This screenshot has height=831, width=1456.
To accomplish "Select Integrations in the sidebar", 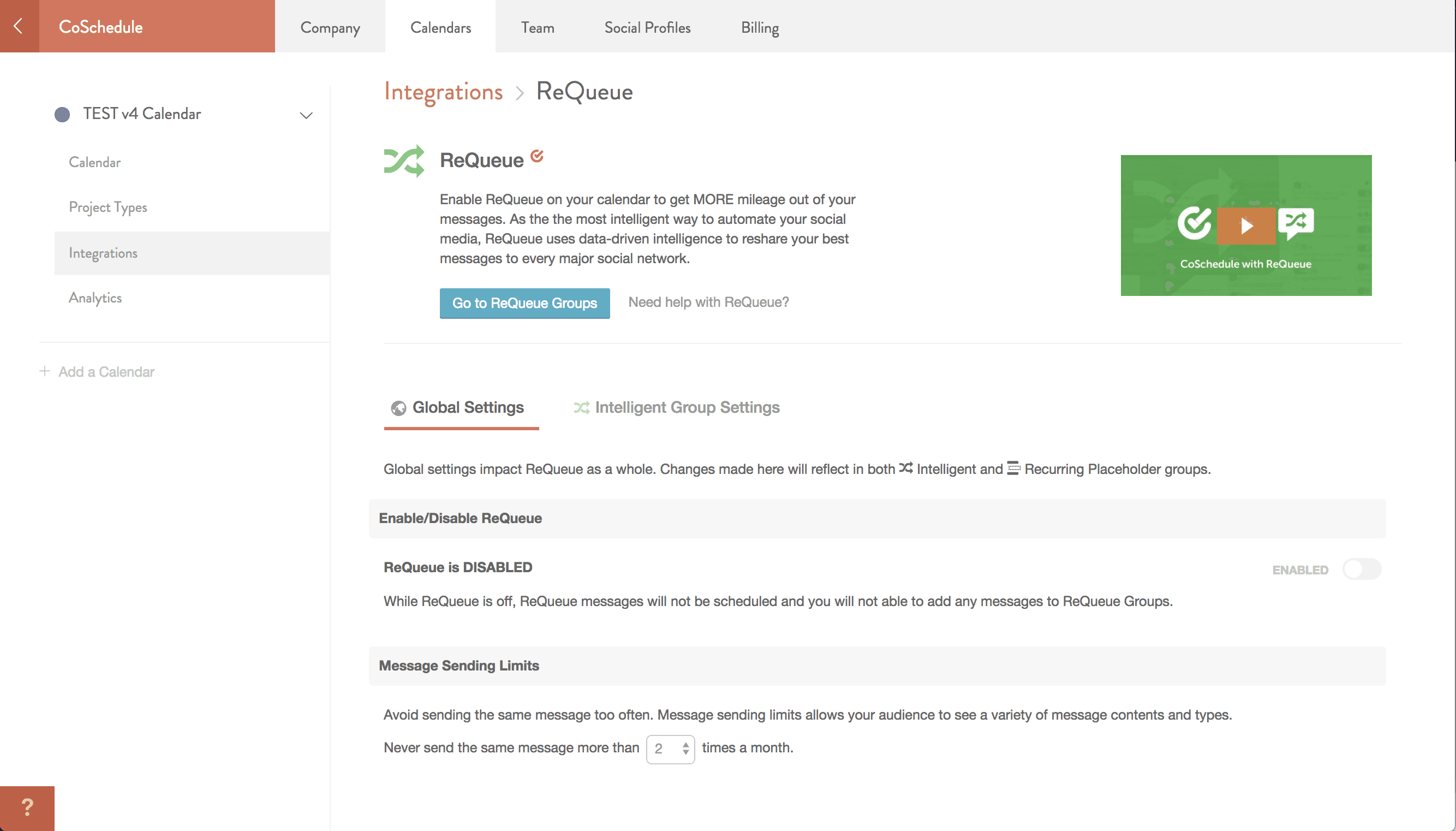I will click(x=192, y=253).
